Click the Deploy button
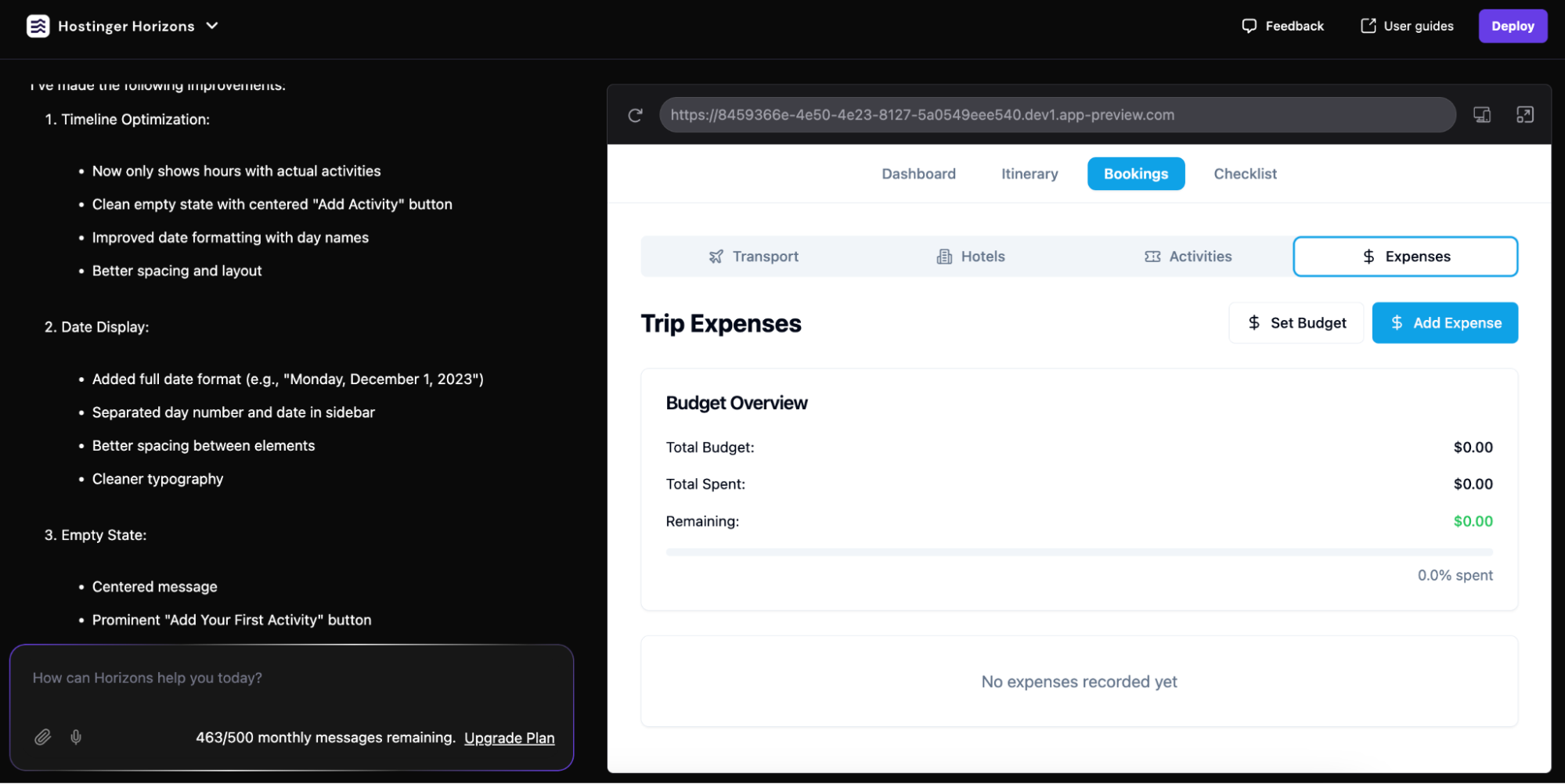 click(1512, 25)
